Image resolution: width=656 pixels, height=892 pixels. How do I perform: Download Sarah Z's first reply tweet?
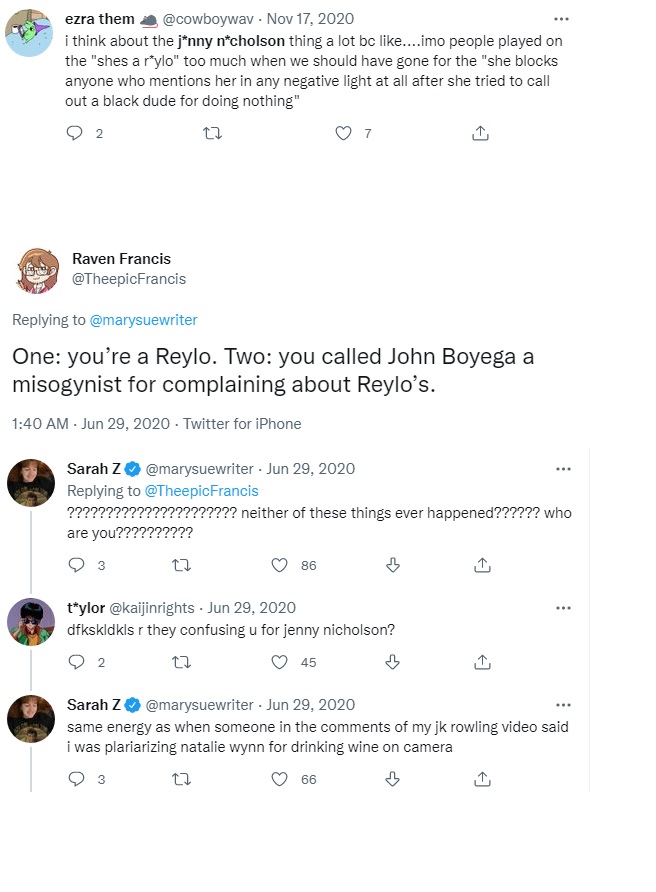pyautogui.click(x=393, y=565)
